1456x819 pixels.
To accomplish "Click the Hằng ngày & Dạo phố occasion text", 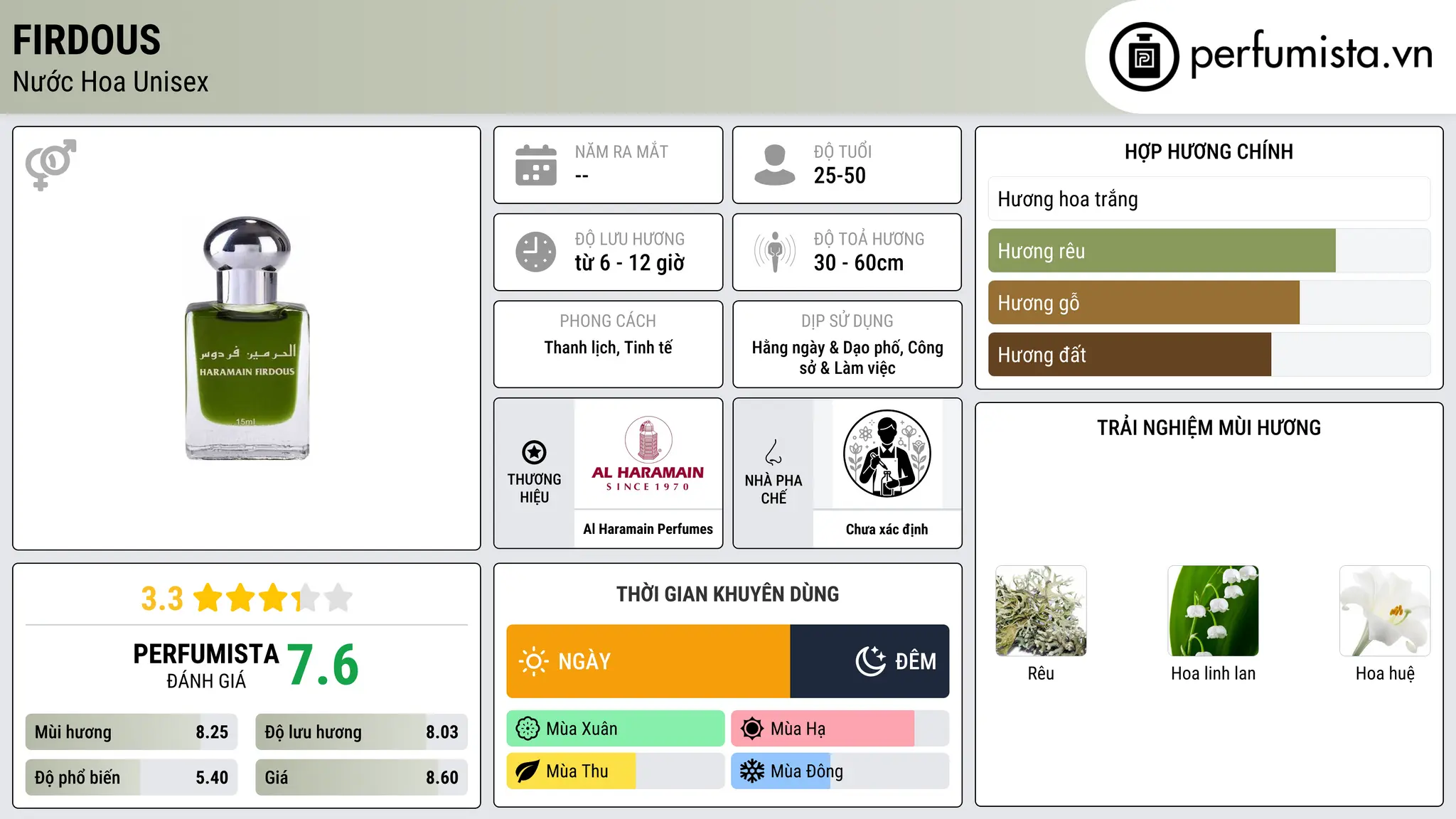I will coord(847,358).
